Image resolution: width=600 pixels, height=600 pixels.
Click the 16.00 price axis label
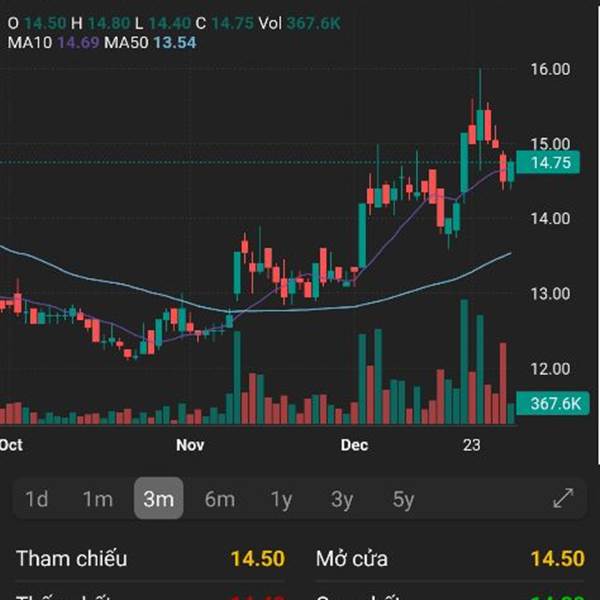coord(550,69)
